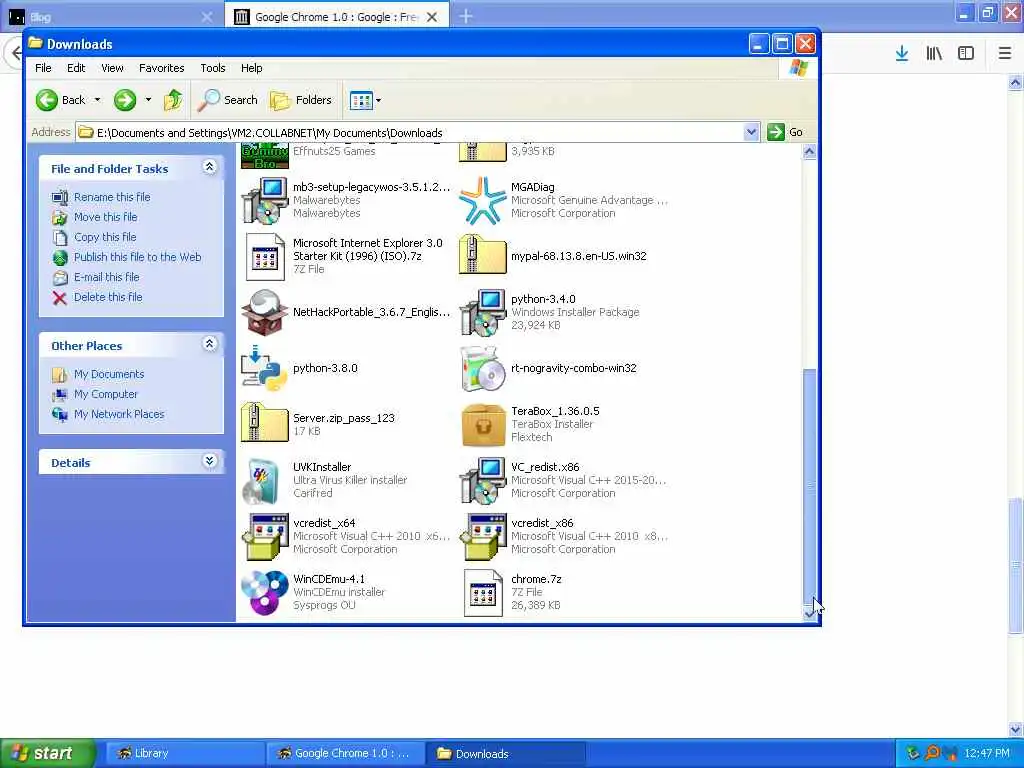Expand the Address bar dropdown
This screenshot has width=1024, height=768.
click(x=751, y=132)
